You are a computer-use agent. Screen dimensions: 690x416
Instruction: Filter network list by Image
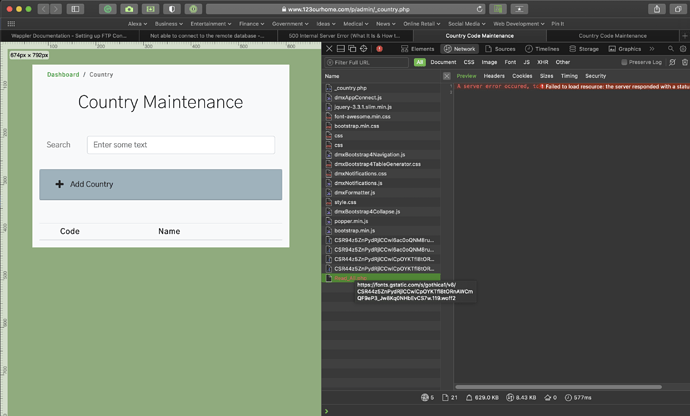point(489,62)
